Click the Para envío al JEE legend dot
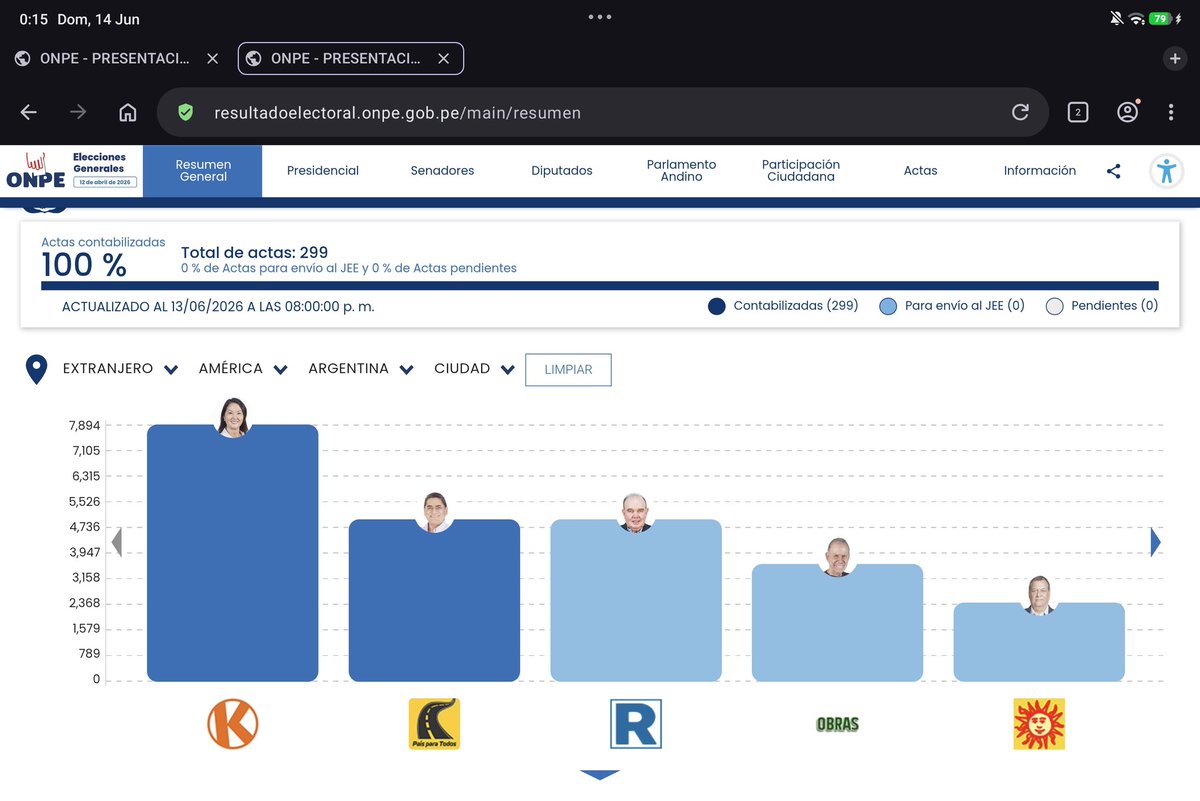The height and width of the screenshot is (801, 1200). tap(888, 306)
